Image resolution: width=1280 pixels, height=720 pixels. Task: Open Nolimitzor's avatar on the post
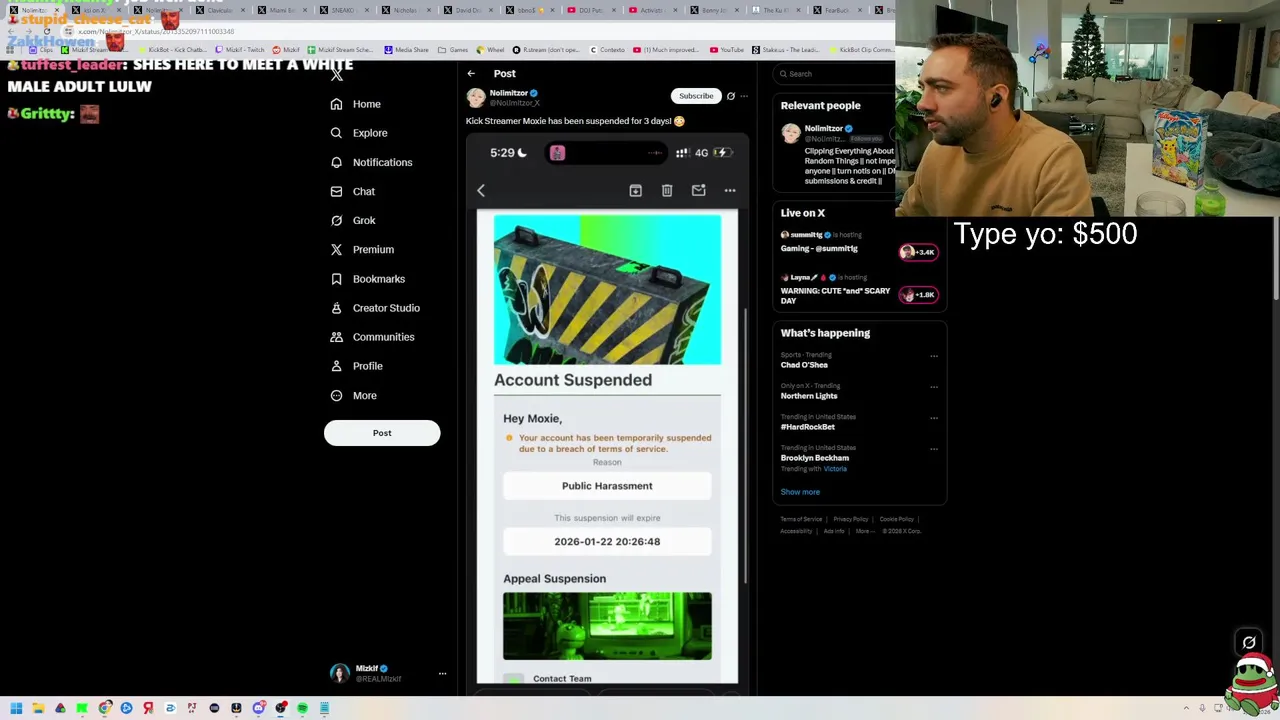coord(476,97)
